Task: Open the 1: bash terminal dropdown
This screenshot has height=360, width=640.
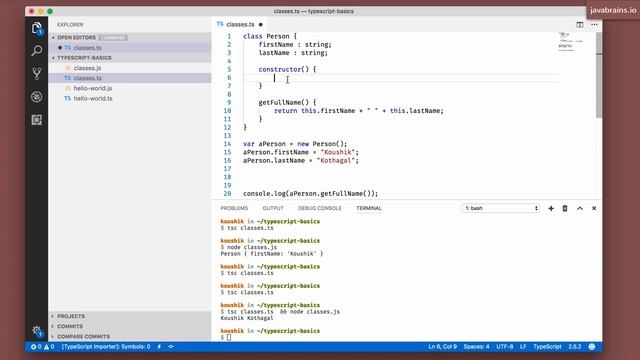Action: point(501,208)
